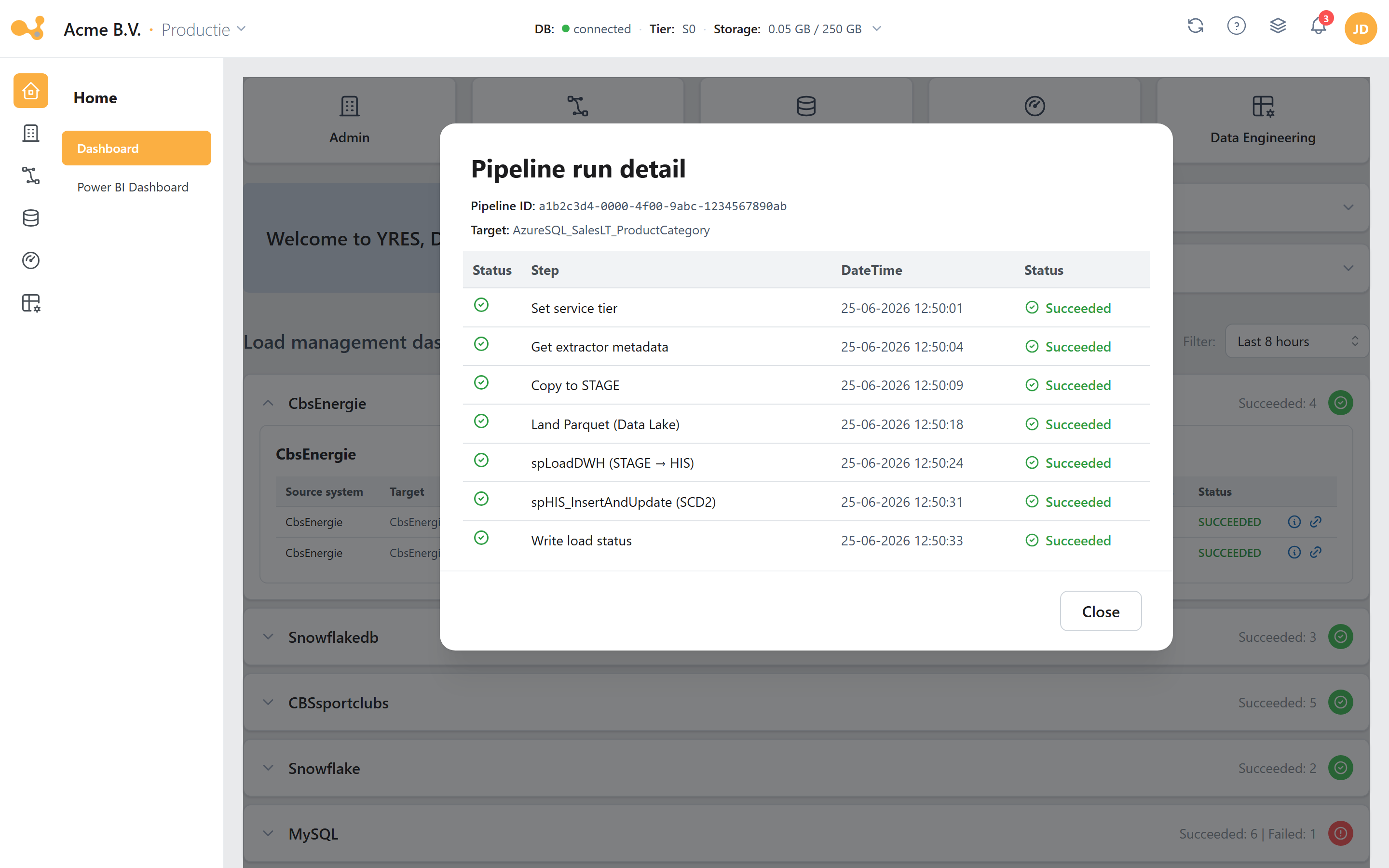The height and width of the screenshot is (868, 1389).
Task: Expand the MySQL group
Action: pos(268,834)
